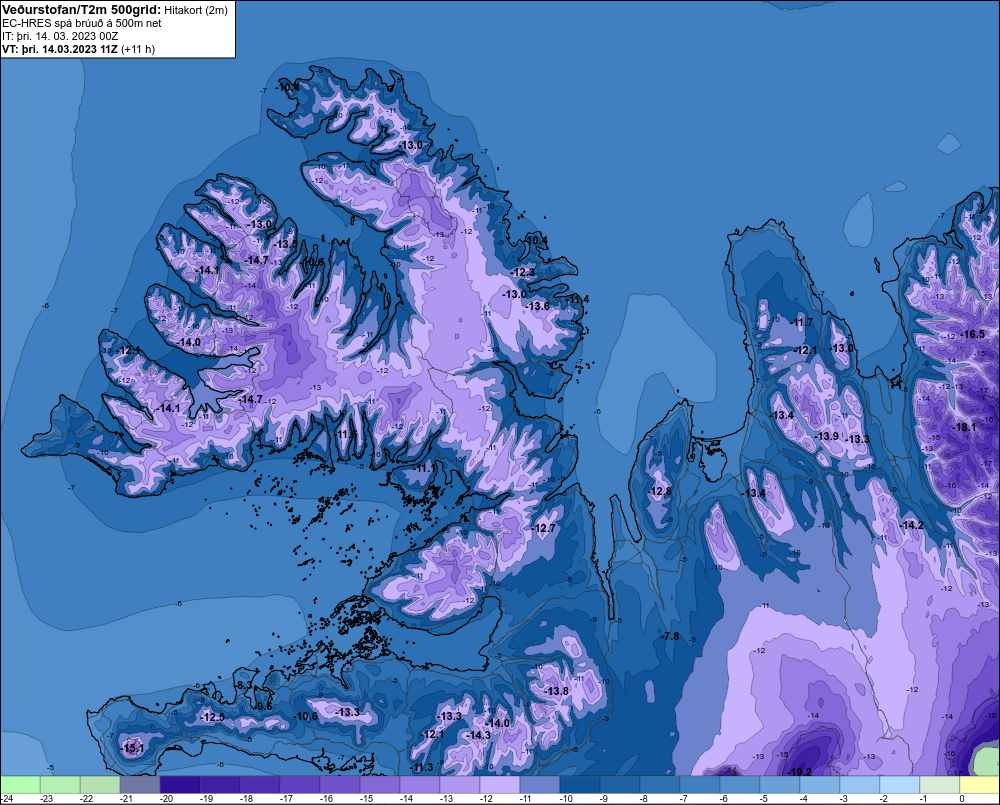Image resolution: width=1000 pixels, height=805 pixels.
Task: Click the -14.2 temperature value on the map
Action: coord(911,525)
